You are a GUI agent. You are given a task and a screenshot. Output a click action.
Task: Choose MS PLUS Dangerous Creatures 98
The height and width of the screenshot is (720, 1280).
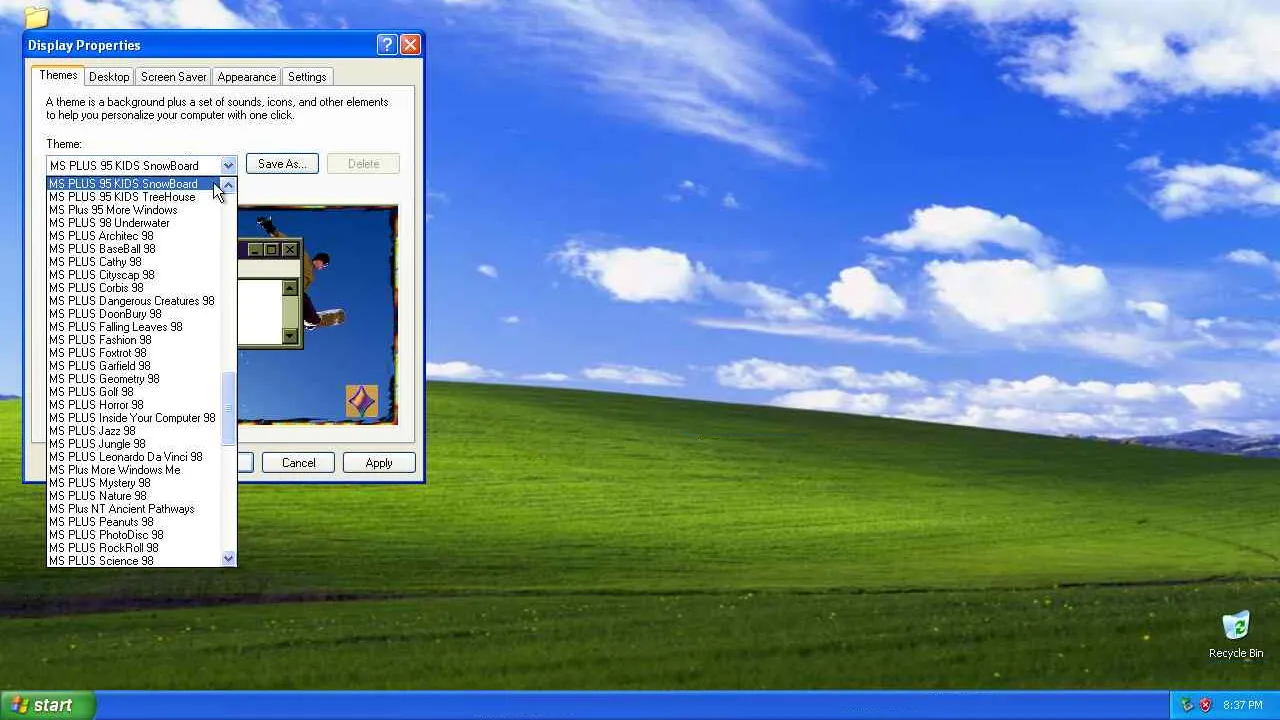point(134,301)
